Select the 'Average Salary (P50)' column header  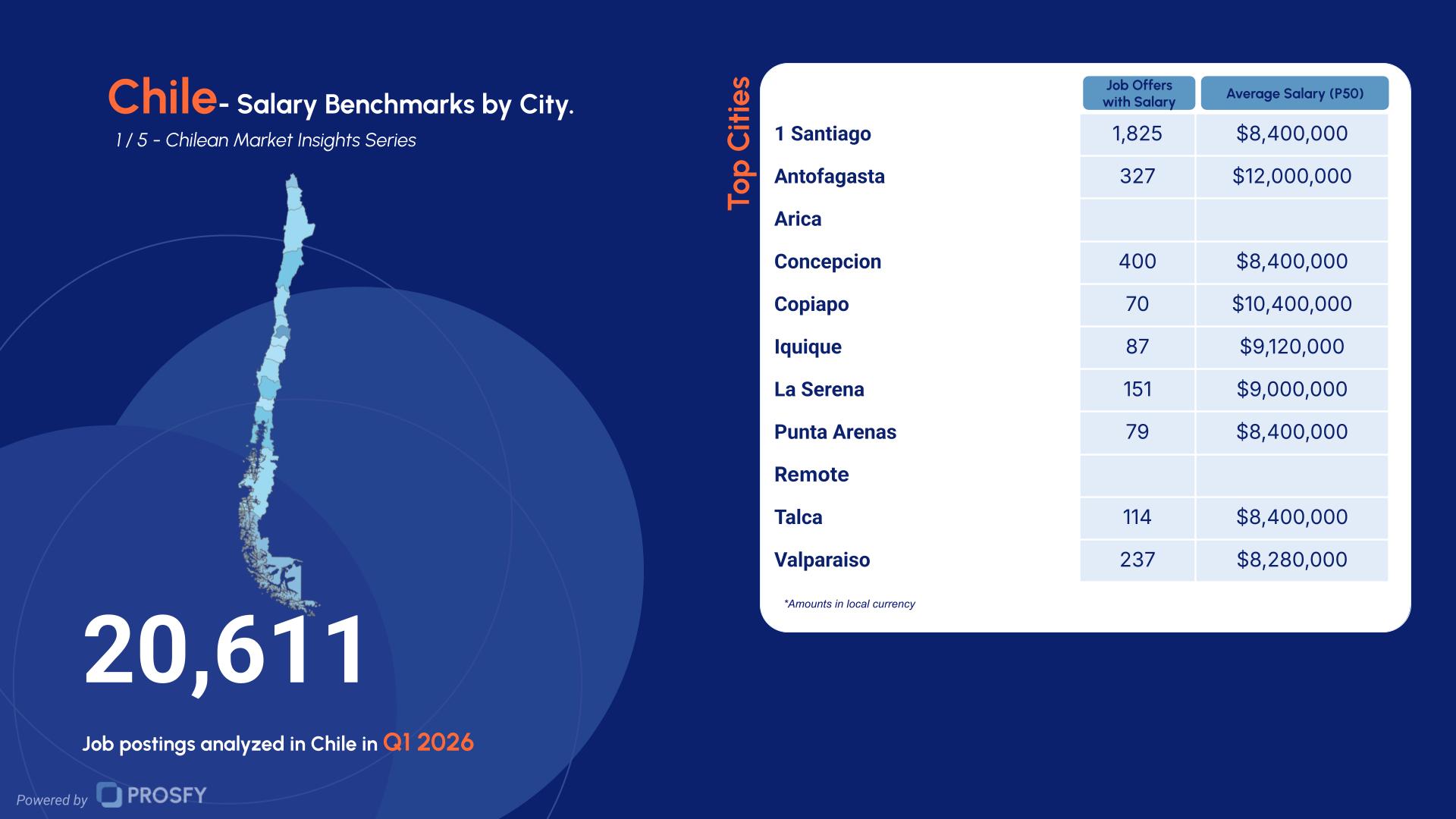[1294, 93]
